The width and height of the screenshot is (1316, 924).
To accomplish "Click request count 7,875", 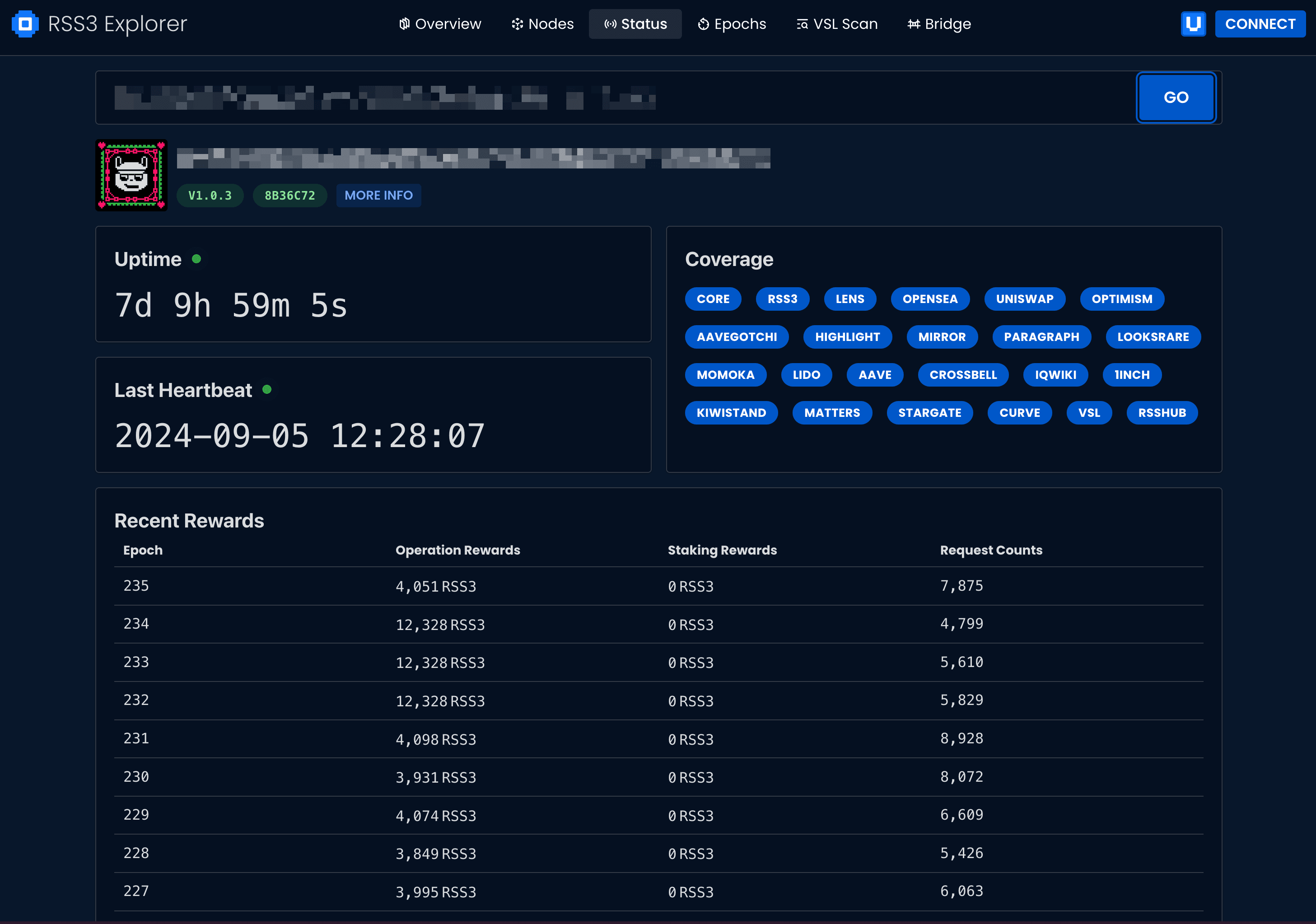I will pyautogui.click(x=961, y=586).
